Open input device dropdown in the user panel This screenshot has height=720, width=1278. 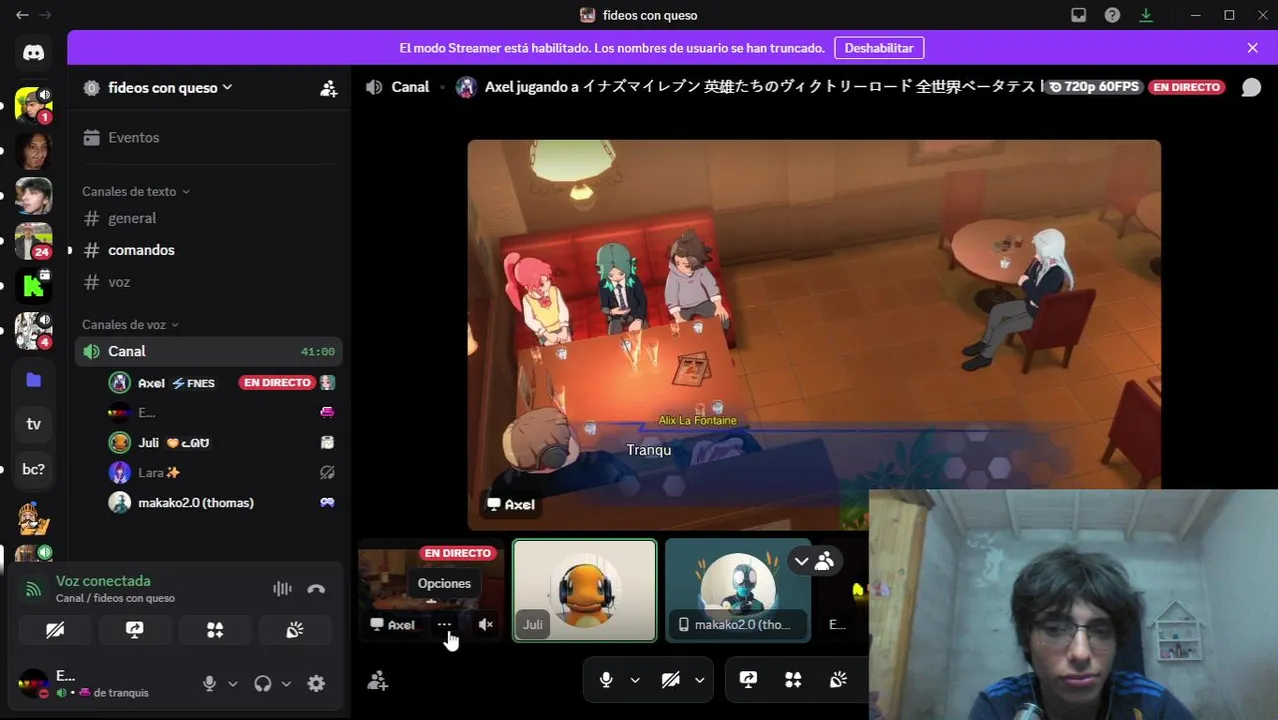click(233, 684)
